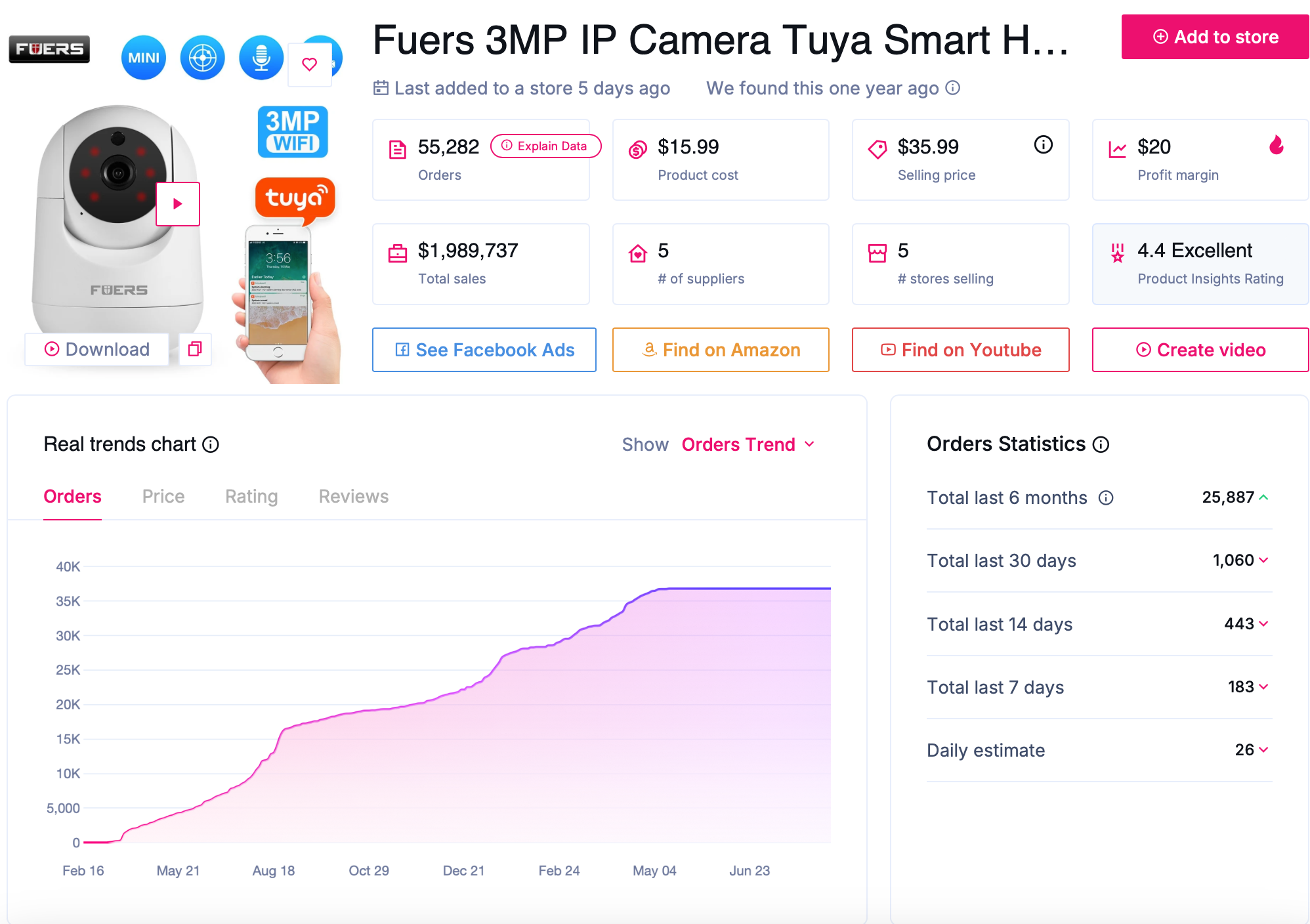The image size is (1310, 924).
Task: Click calendar icon before 'Last added to a store'
Action: click(x=381, y=88)
